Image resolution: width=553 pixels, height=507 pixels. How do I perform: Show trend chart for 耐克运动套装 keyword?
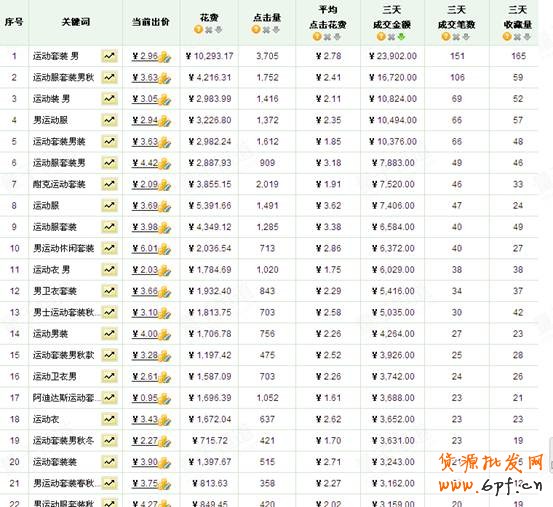click(109, 184)
